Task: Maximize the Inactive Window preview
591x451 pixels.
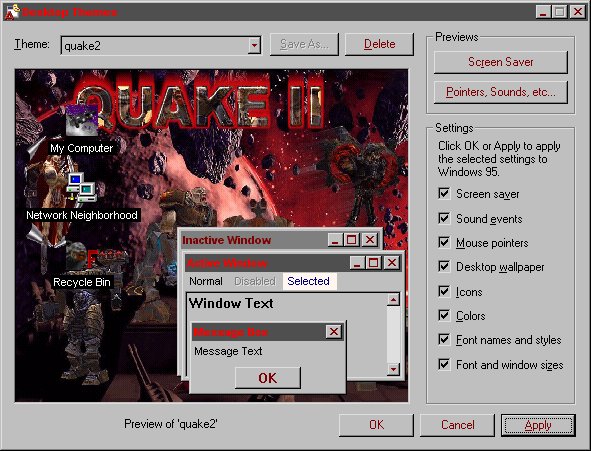Action: (x=352, y=240)
